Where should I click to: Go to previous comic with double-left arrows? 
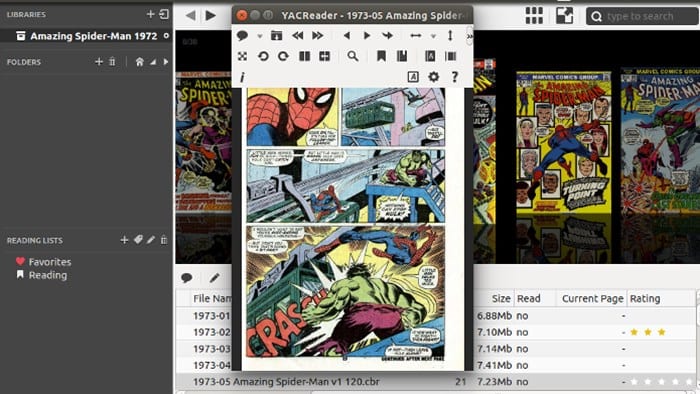297,35
